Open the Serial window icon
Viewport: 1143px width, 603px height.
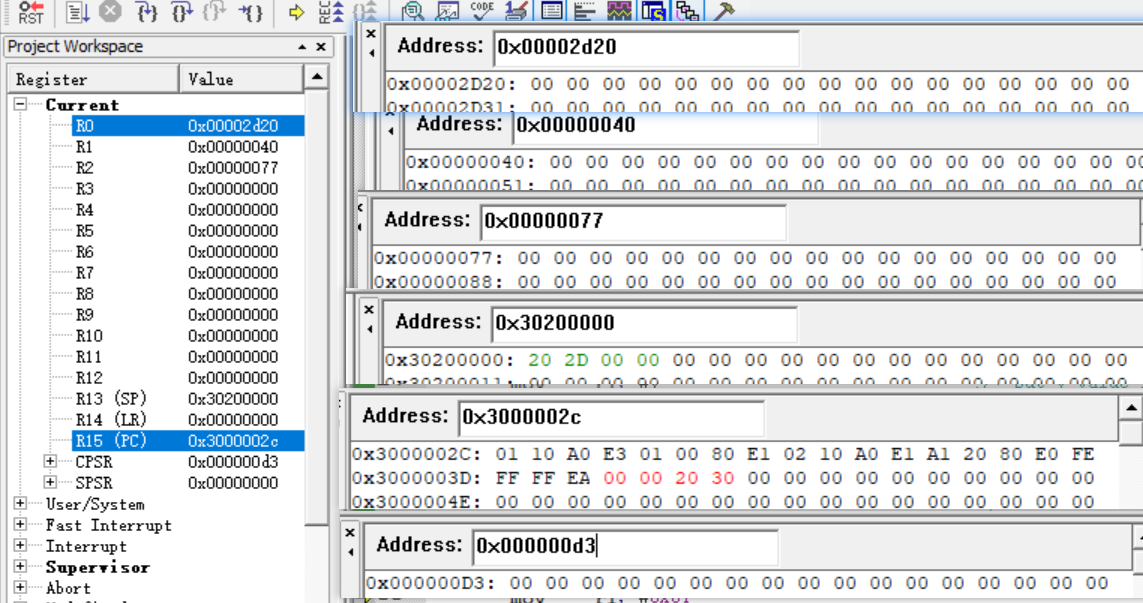coord(517,11)
